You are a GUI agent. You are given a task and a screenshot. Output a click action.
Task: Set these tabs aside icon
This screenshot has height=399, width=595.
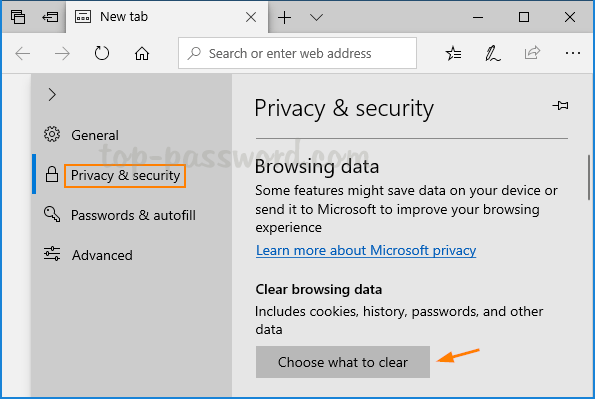click(x=50, y=17)
